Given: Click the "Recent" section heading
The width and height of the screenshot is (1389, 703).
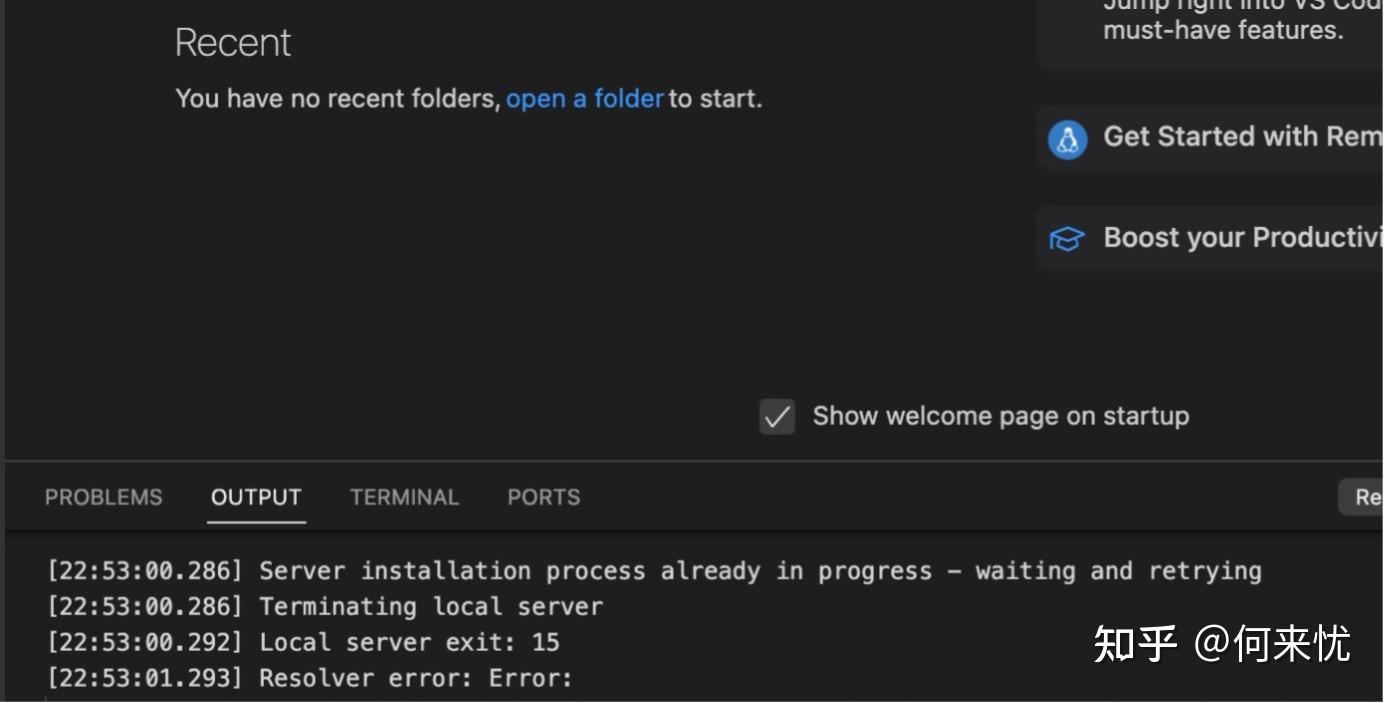Looking at the screenshot, I should tap(232, 43).
